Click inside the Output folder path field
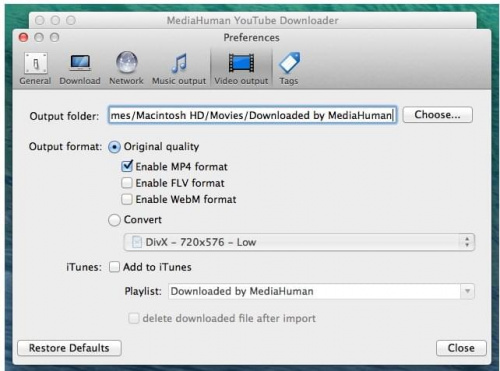 [252, 115]
